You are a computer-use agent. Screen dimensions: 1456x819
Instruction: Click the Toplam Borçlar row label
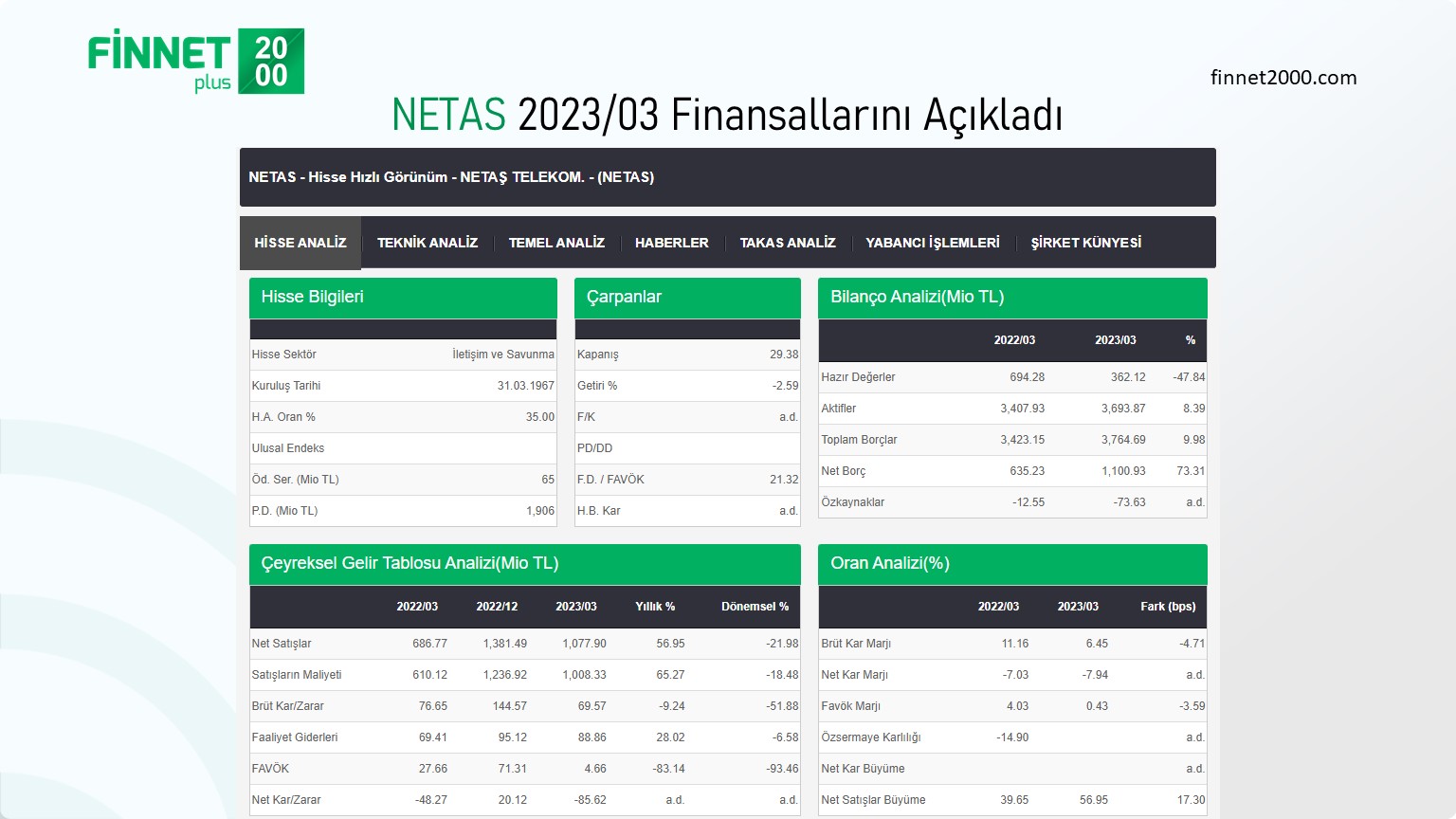pyautogui.click(x=859, y=440)
